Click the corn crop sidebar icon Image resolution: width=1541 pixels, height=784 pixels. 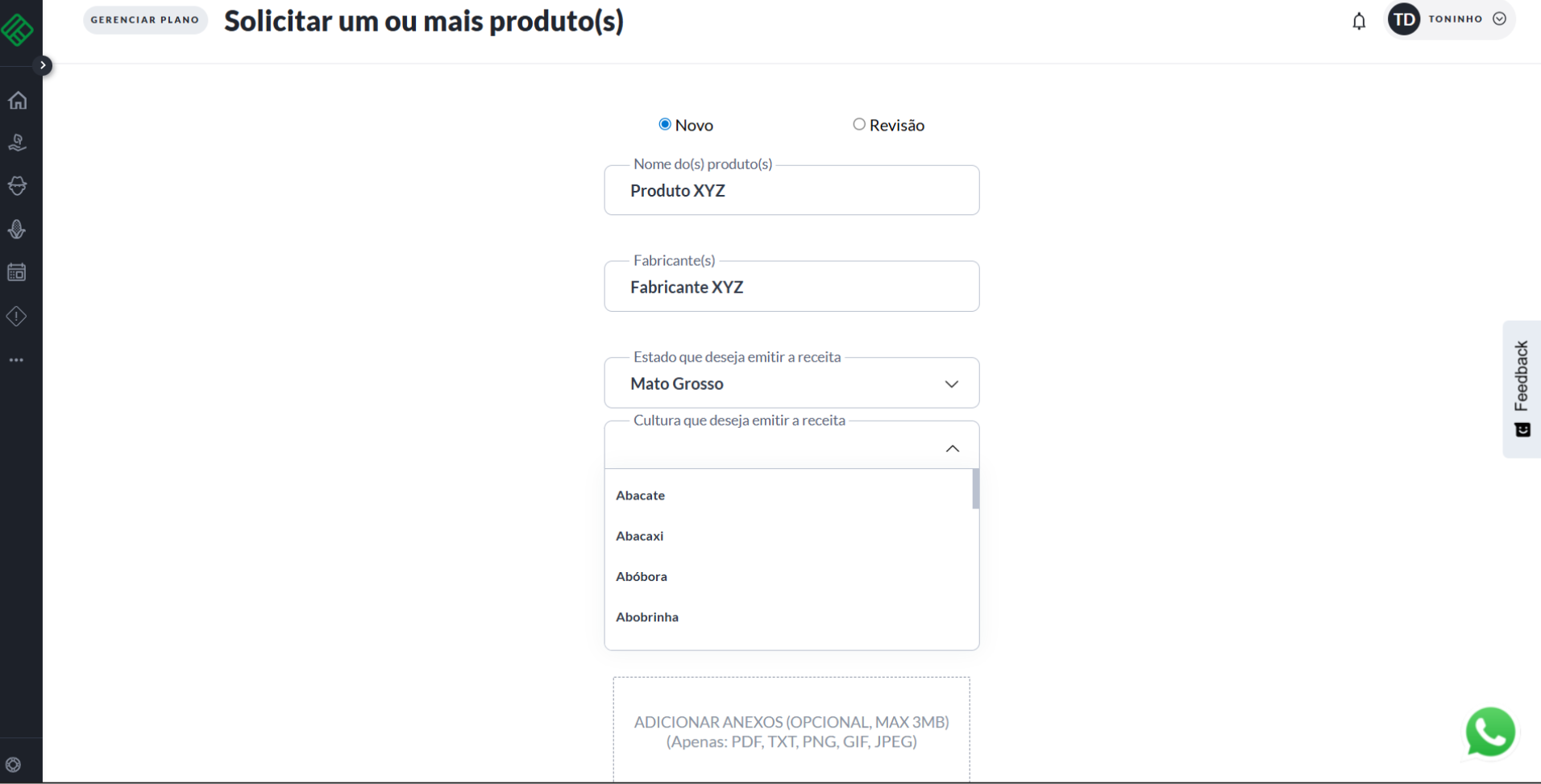tap(18, 230)
